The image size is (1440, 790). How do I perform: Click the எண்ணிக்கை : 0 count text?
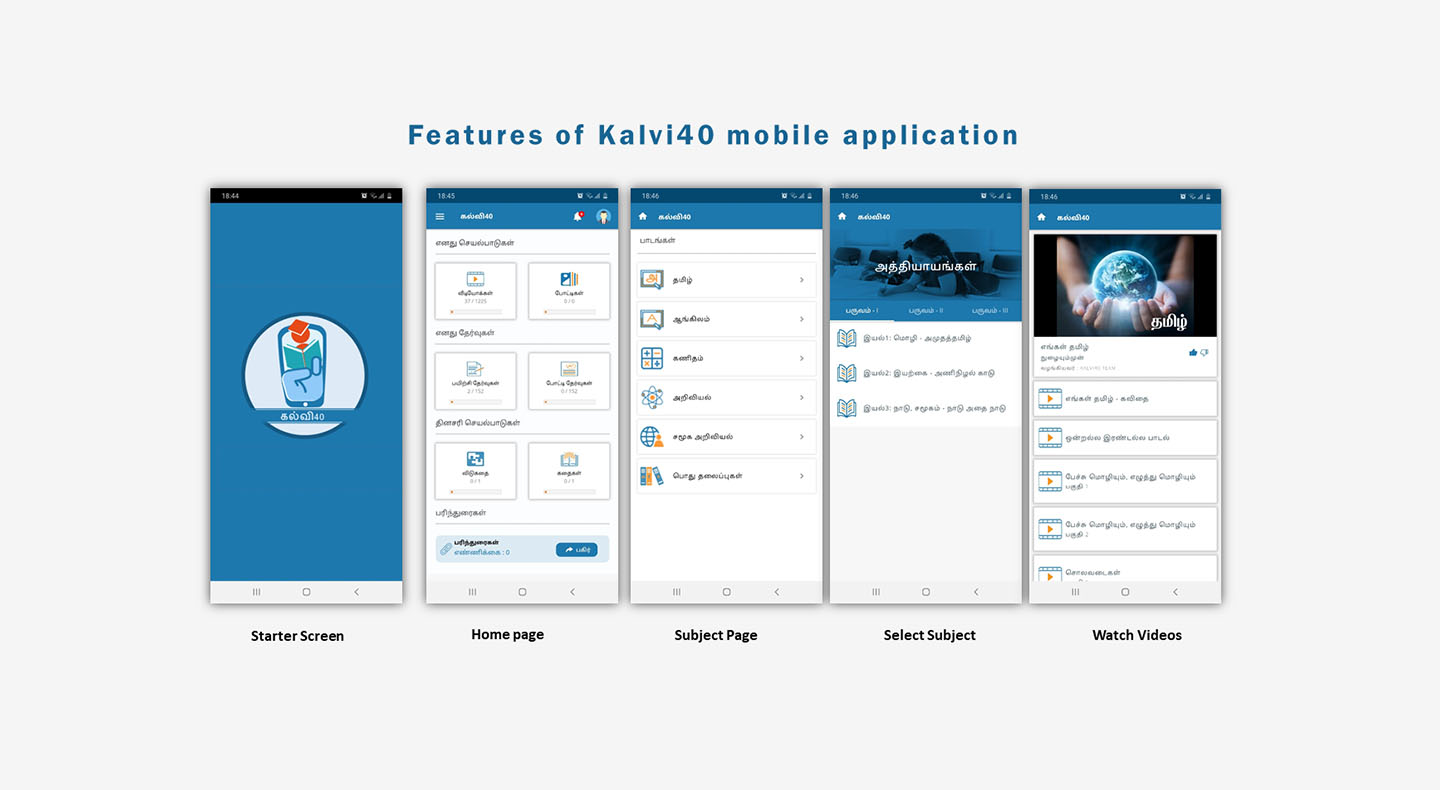pos(482,552)
